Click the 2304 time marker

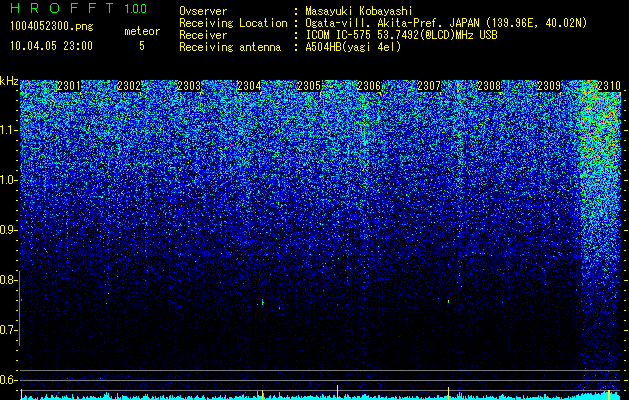tap(249, 86)
